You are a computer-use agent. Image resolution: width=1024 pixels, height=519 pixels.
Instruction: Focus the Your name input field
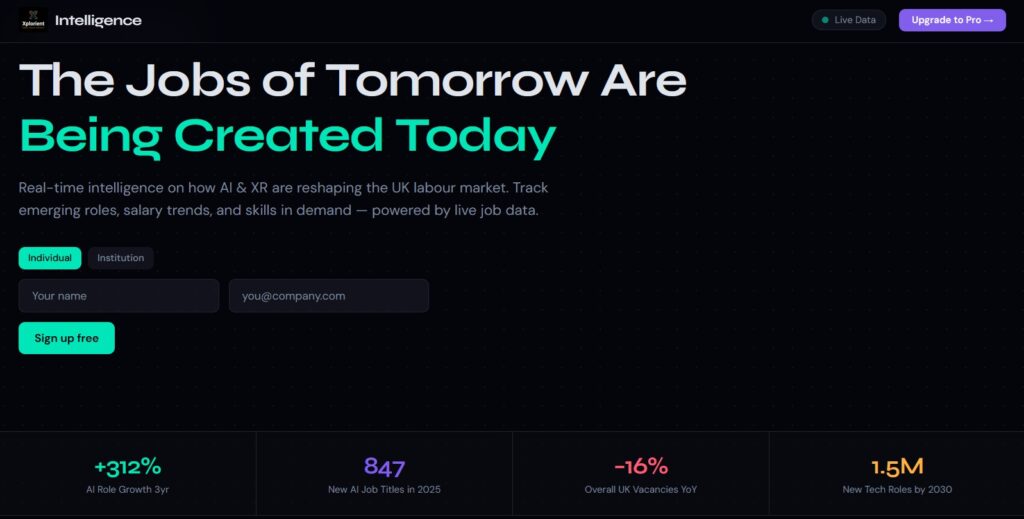118,296
